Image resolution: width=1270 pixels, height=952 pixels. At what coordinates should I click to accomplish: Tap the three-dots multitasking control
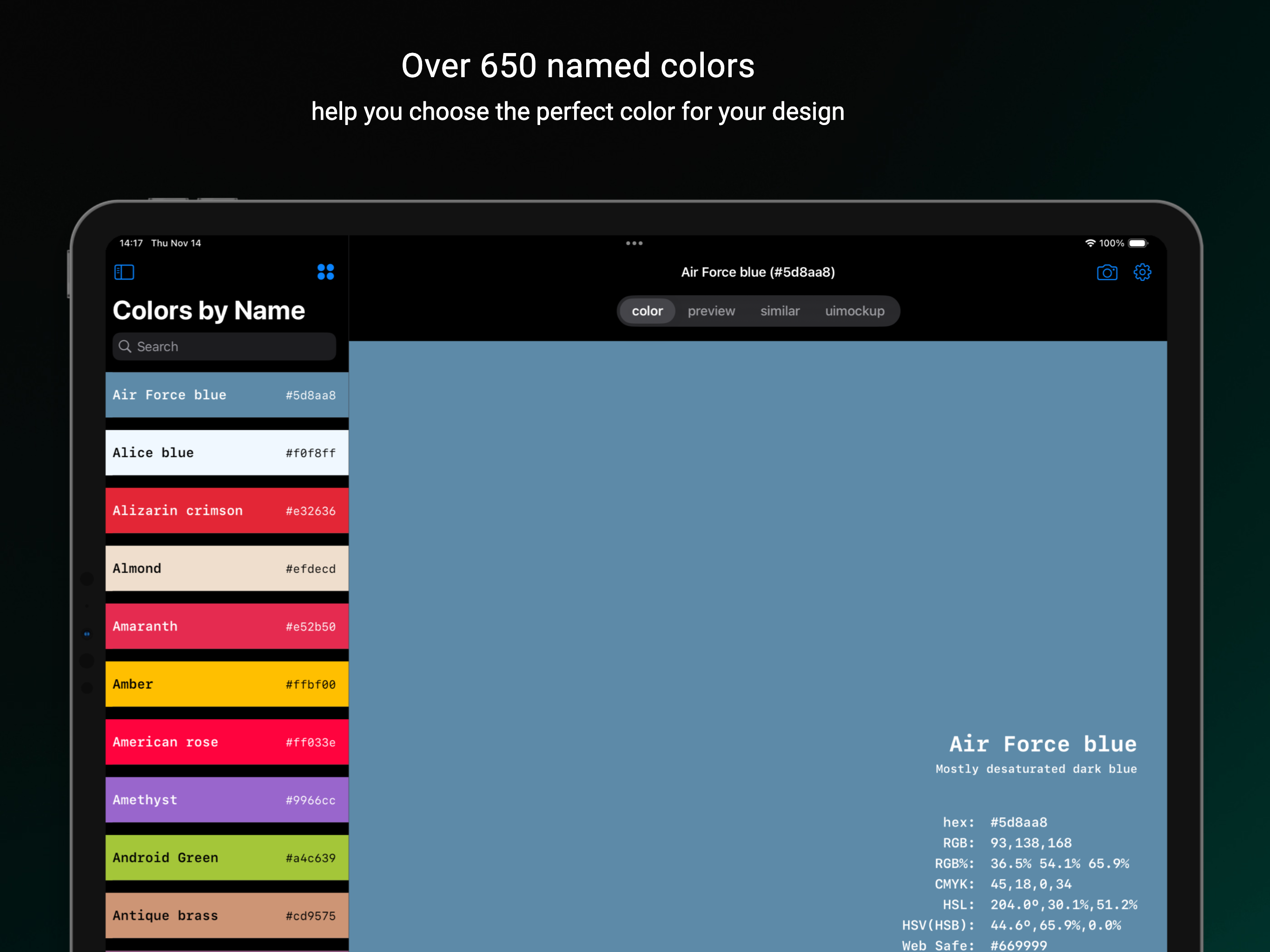[x=634, y=244]
